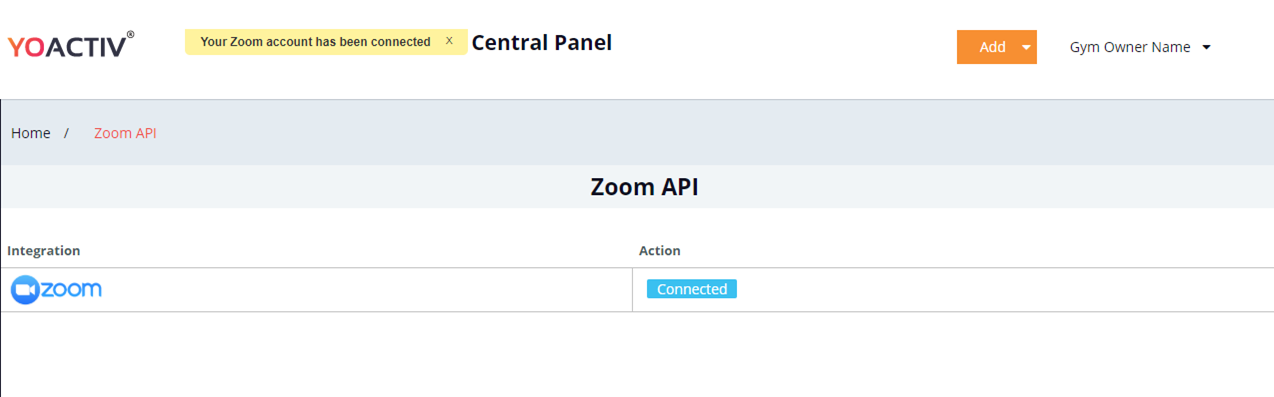Dismiss the Zoom connected notification
This screenshot has width=1274, height=397.
tap(450, 41)
